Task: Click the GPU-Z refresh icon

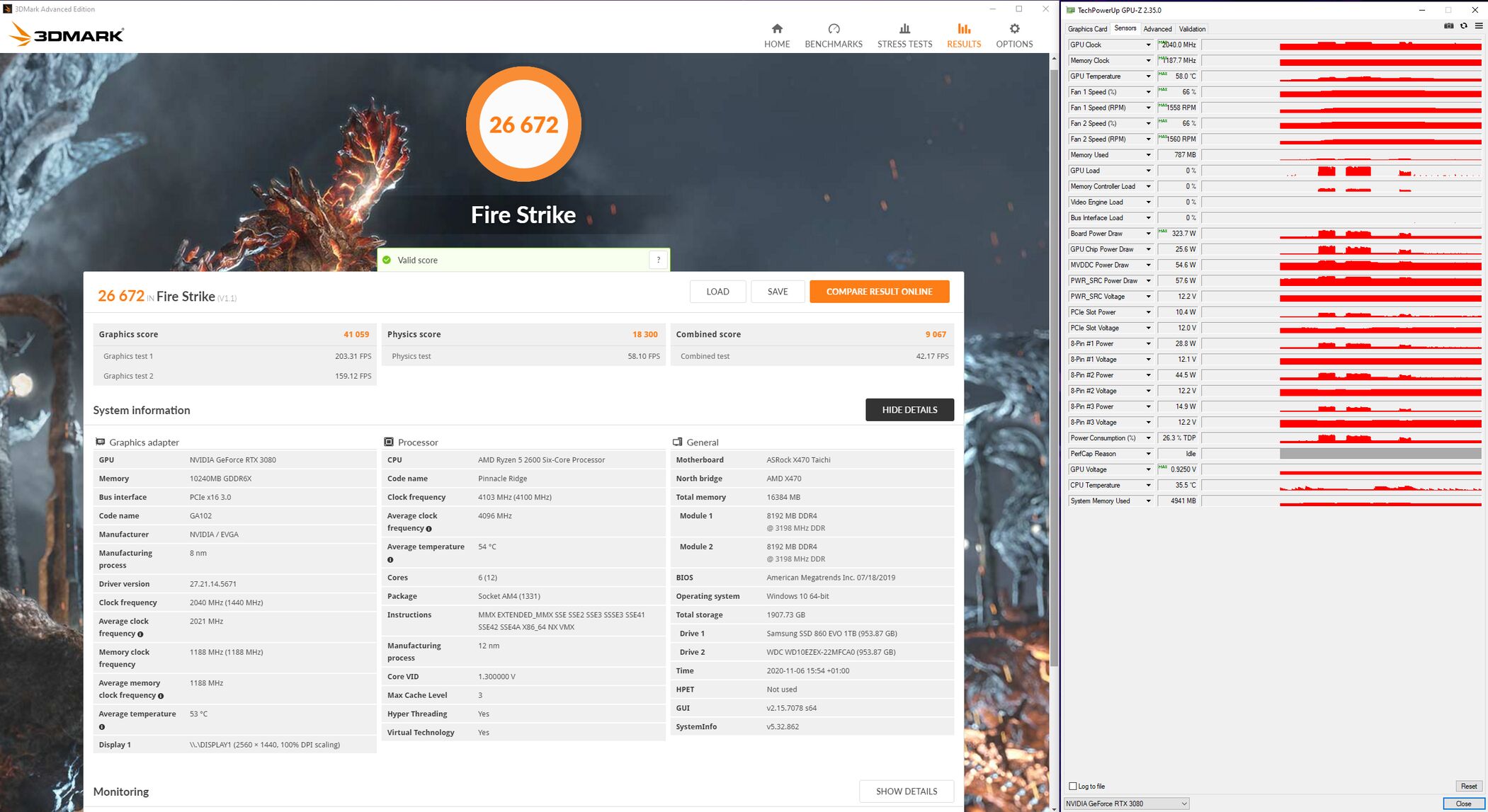Action: (1463, 26)
